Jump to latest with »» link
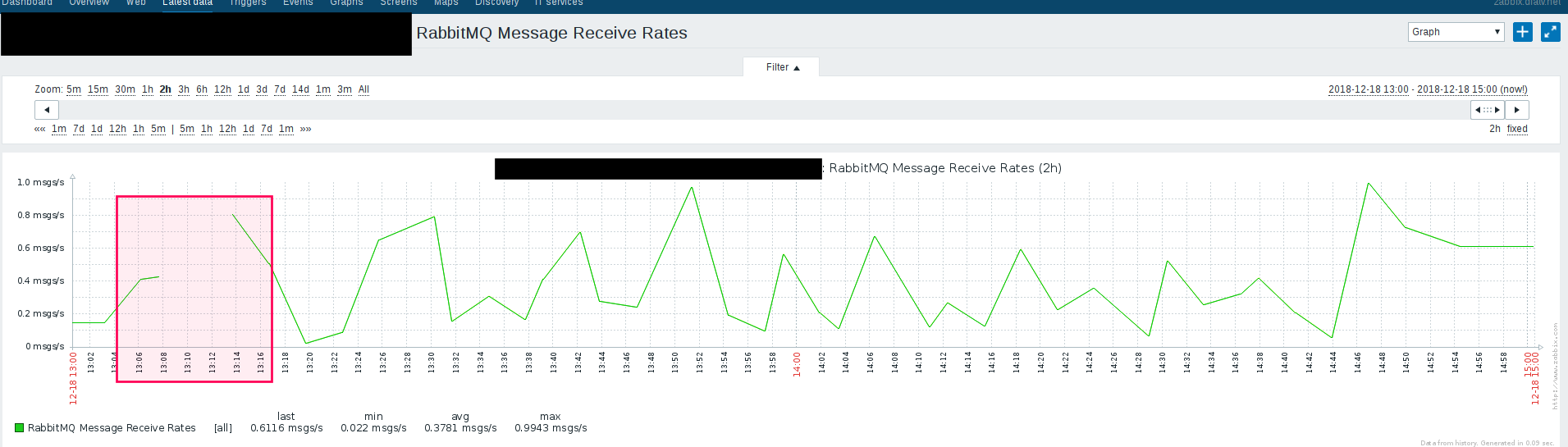 [305, 129]
